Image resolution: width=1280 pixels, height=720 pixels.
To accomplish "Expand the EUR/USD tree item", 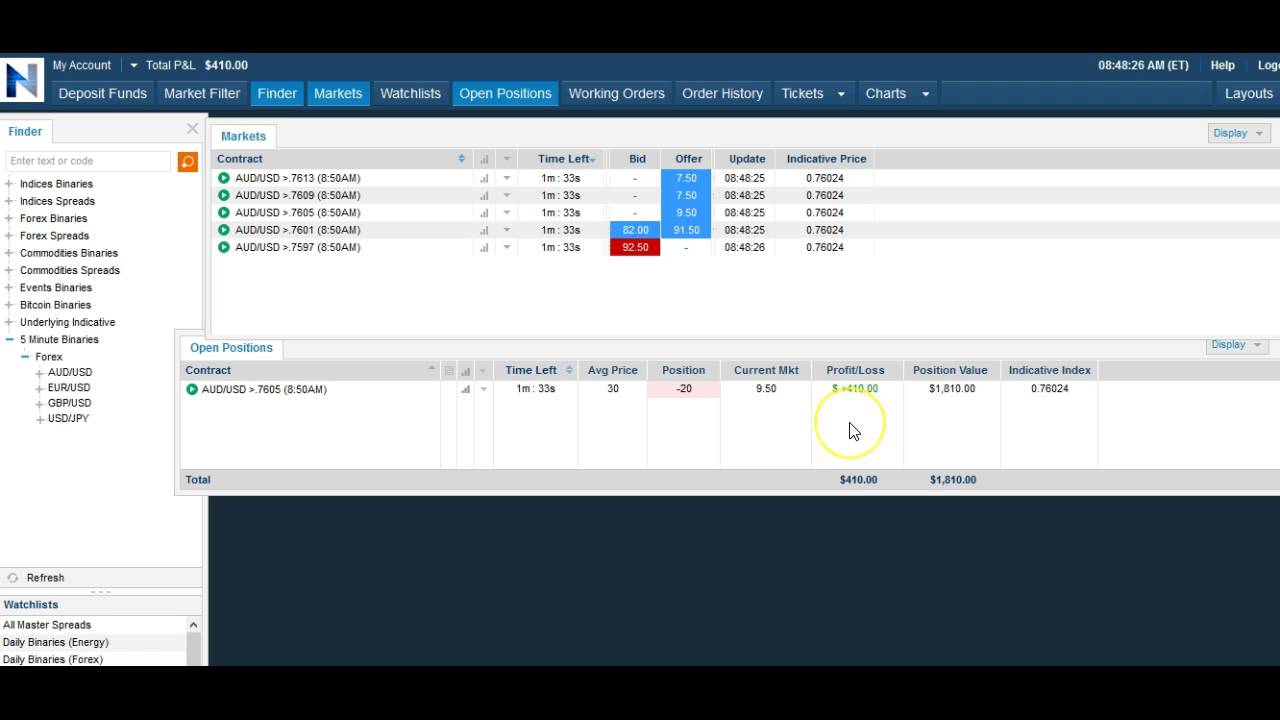I will [40, 388].
